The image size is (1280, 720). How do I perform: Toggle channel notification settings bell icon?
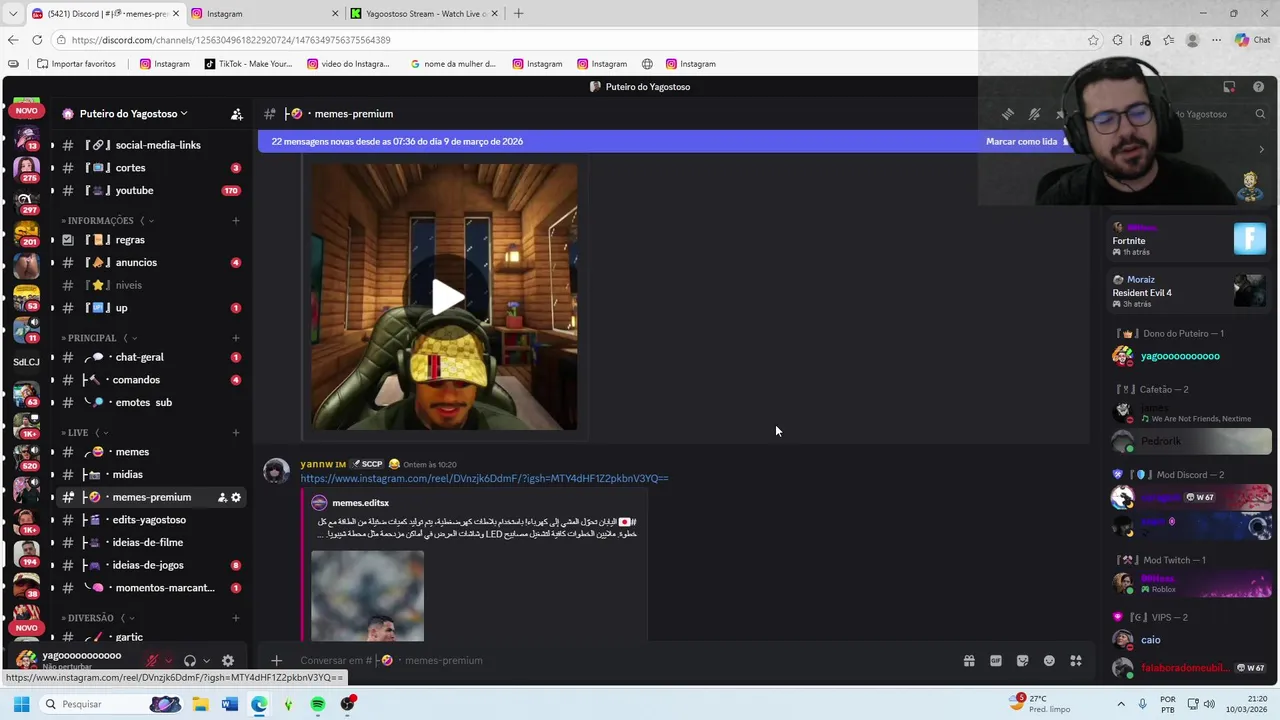(1035, 114)
